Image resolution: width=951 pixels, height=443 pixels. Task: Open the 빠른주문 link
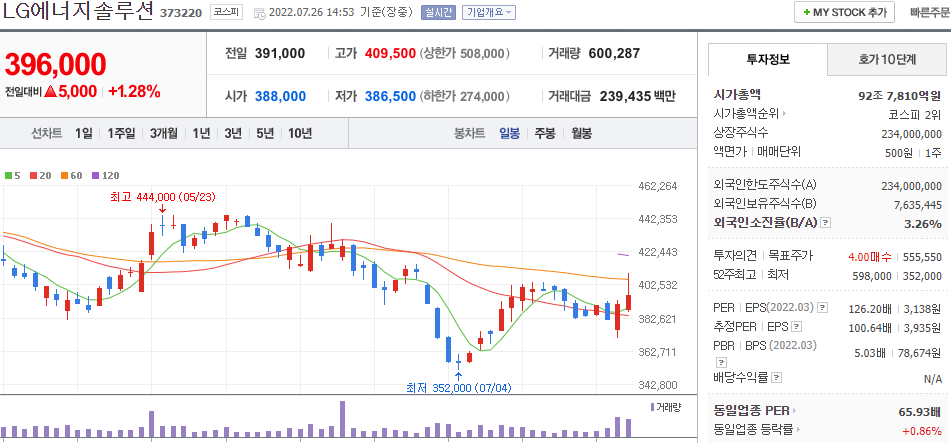click(x=930, y=12)
